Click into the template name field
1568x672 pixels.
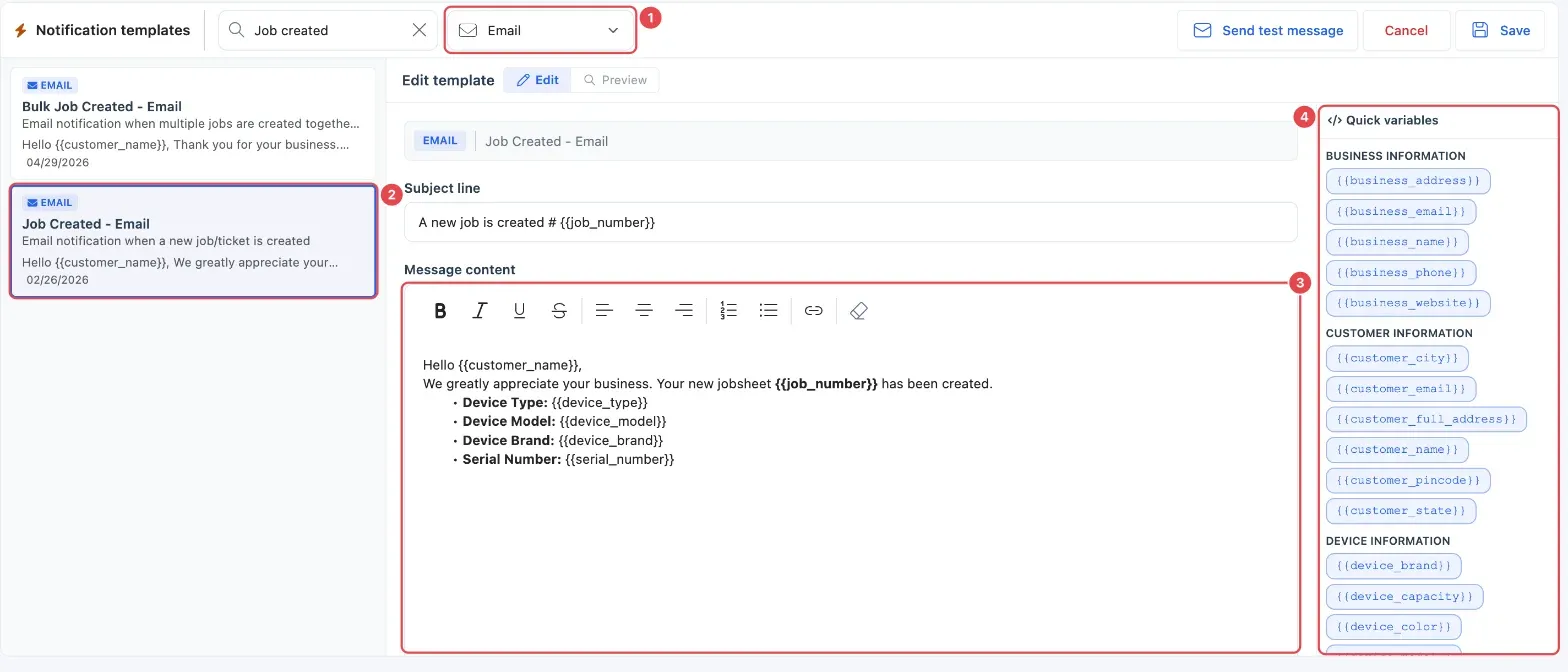[x=850, y=141]
